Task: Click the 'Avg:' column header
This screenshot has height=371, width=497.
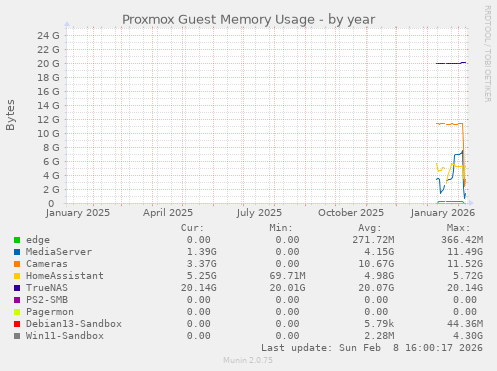Action: [x=370, y=228]
